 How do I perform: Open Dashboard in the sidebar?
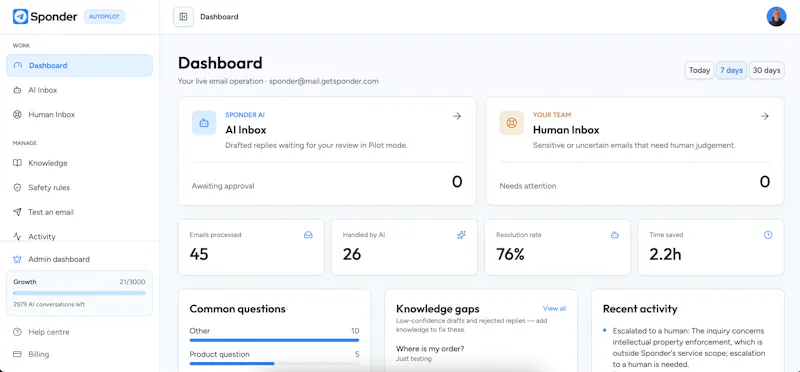click(80, 65)
